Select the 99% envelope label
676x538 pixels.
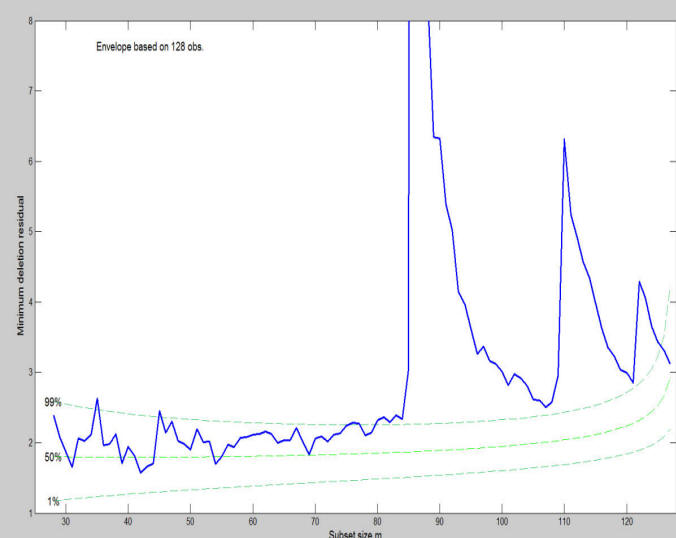pos(53,402)
